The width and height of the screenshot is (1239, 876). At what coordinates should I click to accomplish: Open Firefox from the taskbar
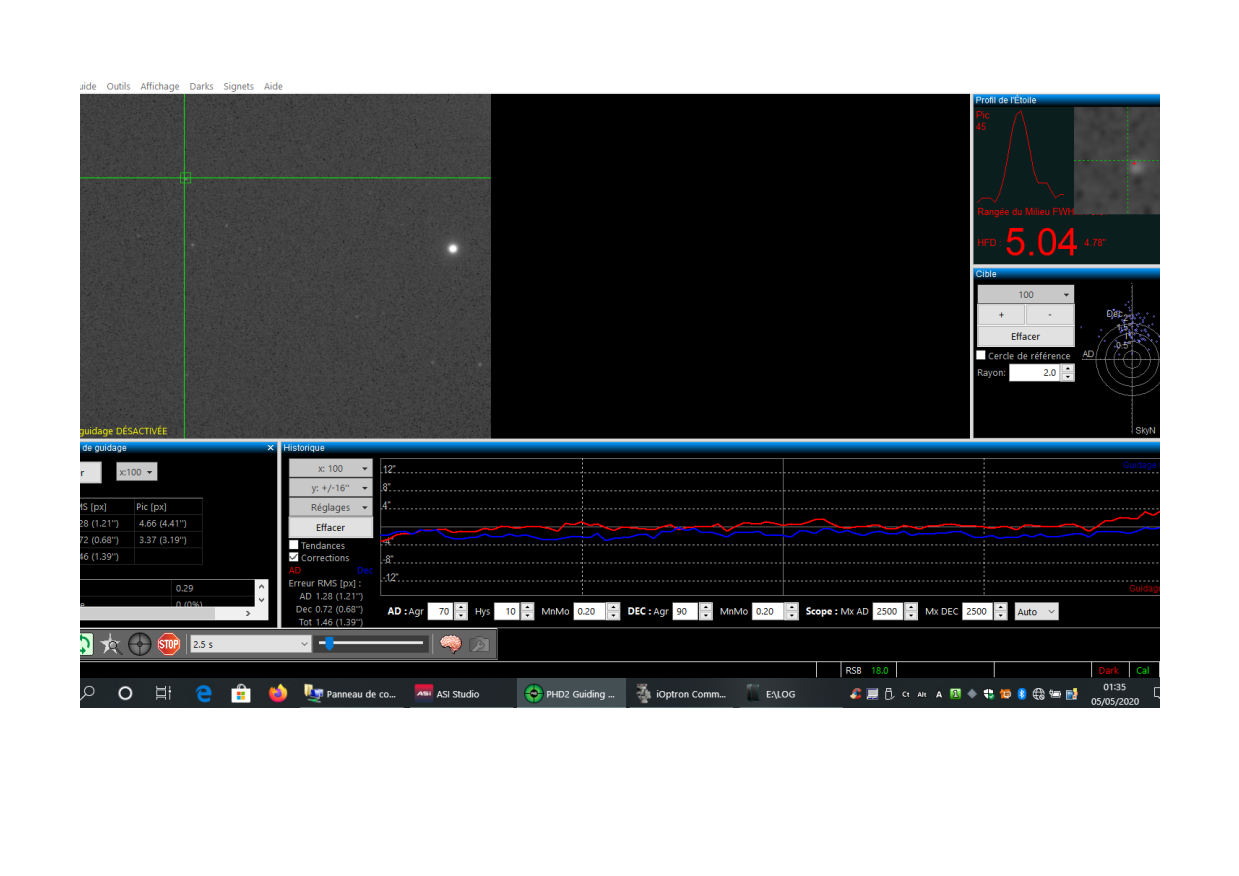pos(277,693)
